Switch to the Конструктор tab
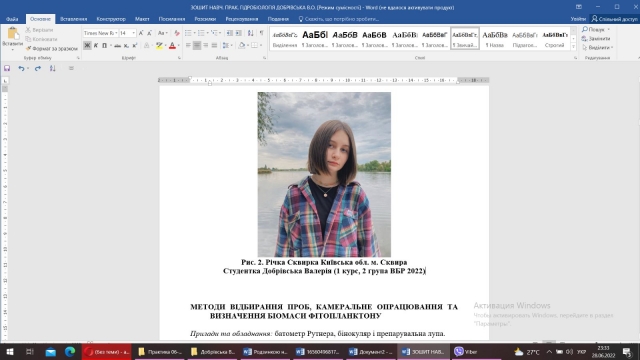 111,19
